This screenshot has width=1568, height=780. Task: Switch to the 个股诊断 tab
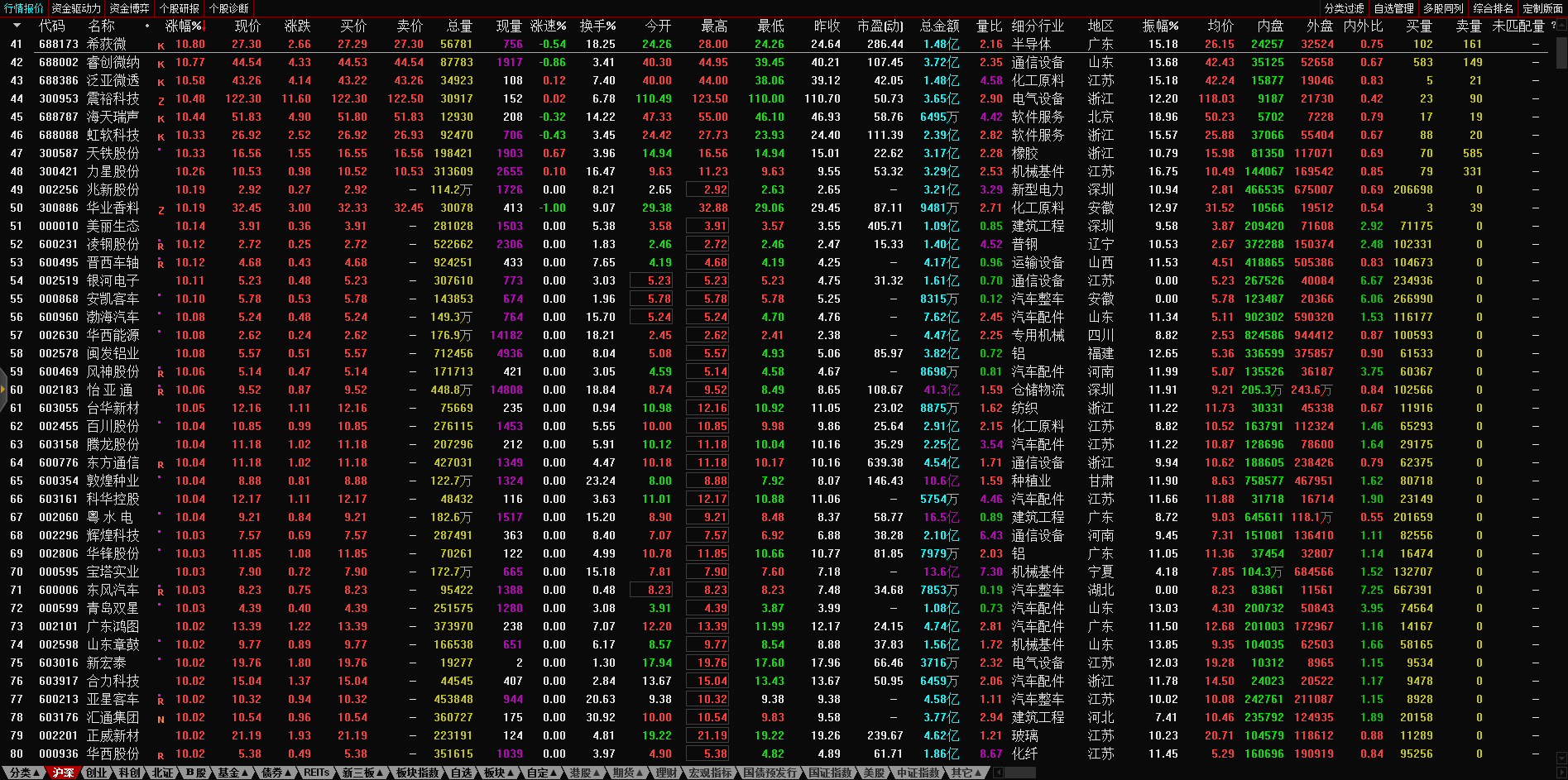click(x=229, y=8)
